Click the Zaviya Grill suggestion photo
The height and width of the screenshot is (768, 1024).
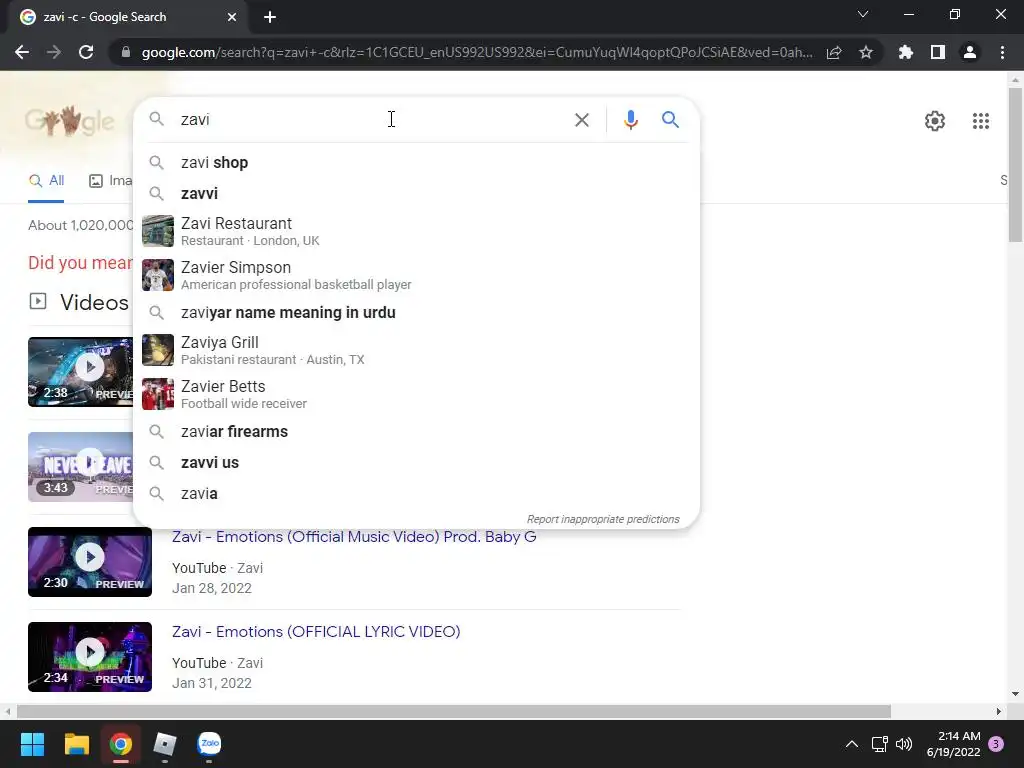click(x=158, y=350)
